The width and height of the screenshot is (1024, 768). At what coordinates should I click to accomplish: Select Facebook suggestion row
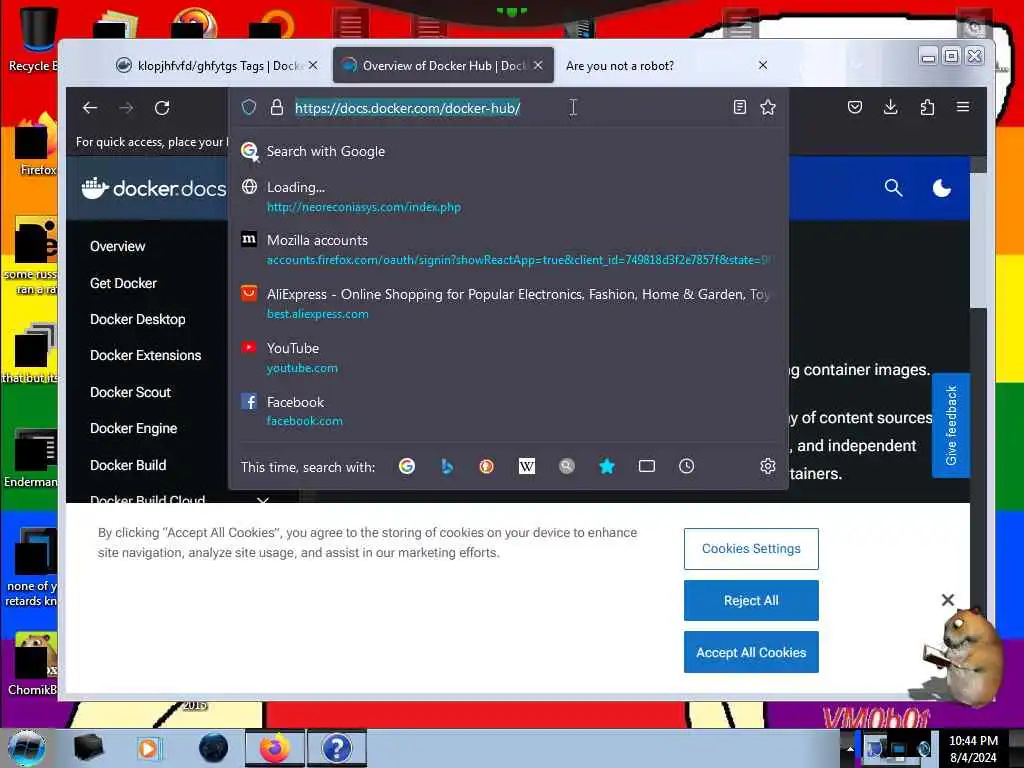click(507, 411)
